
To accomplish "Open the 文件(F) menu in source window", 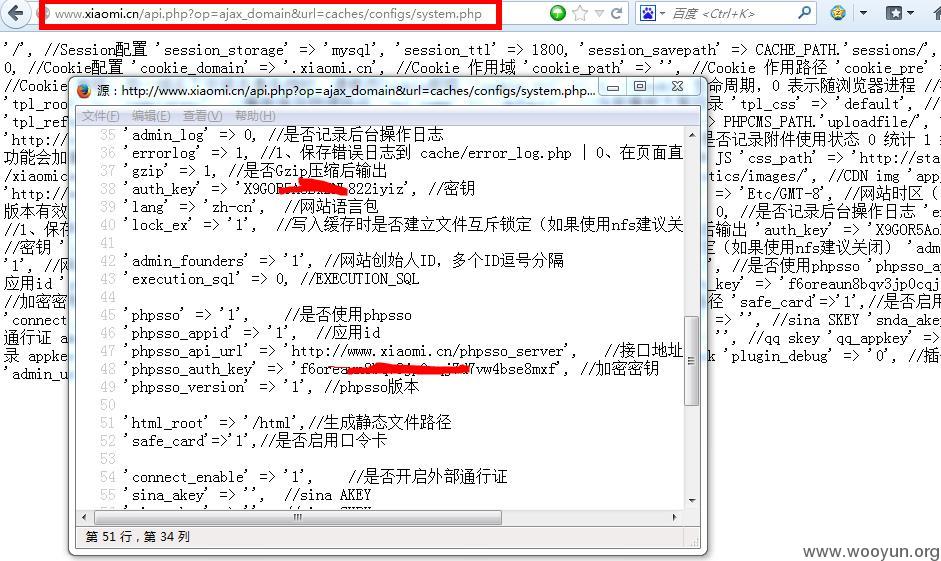I will pos(100,116).
